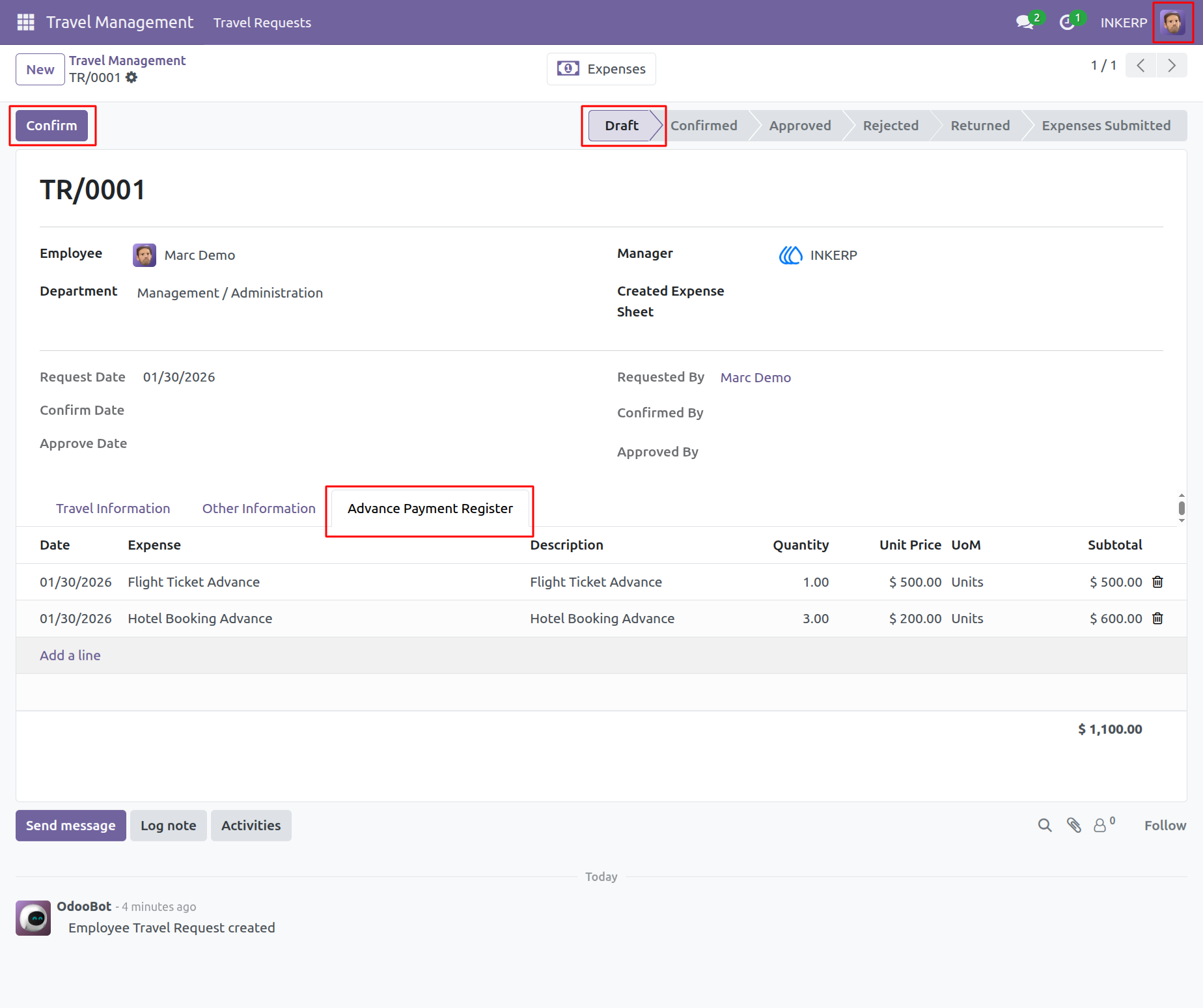This screenshot has width=1203, height=1008.
Task: Click the tab area scrollbar
Action: 1182,508
